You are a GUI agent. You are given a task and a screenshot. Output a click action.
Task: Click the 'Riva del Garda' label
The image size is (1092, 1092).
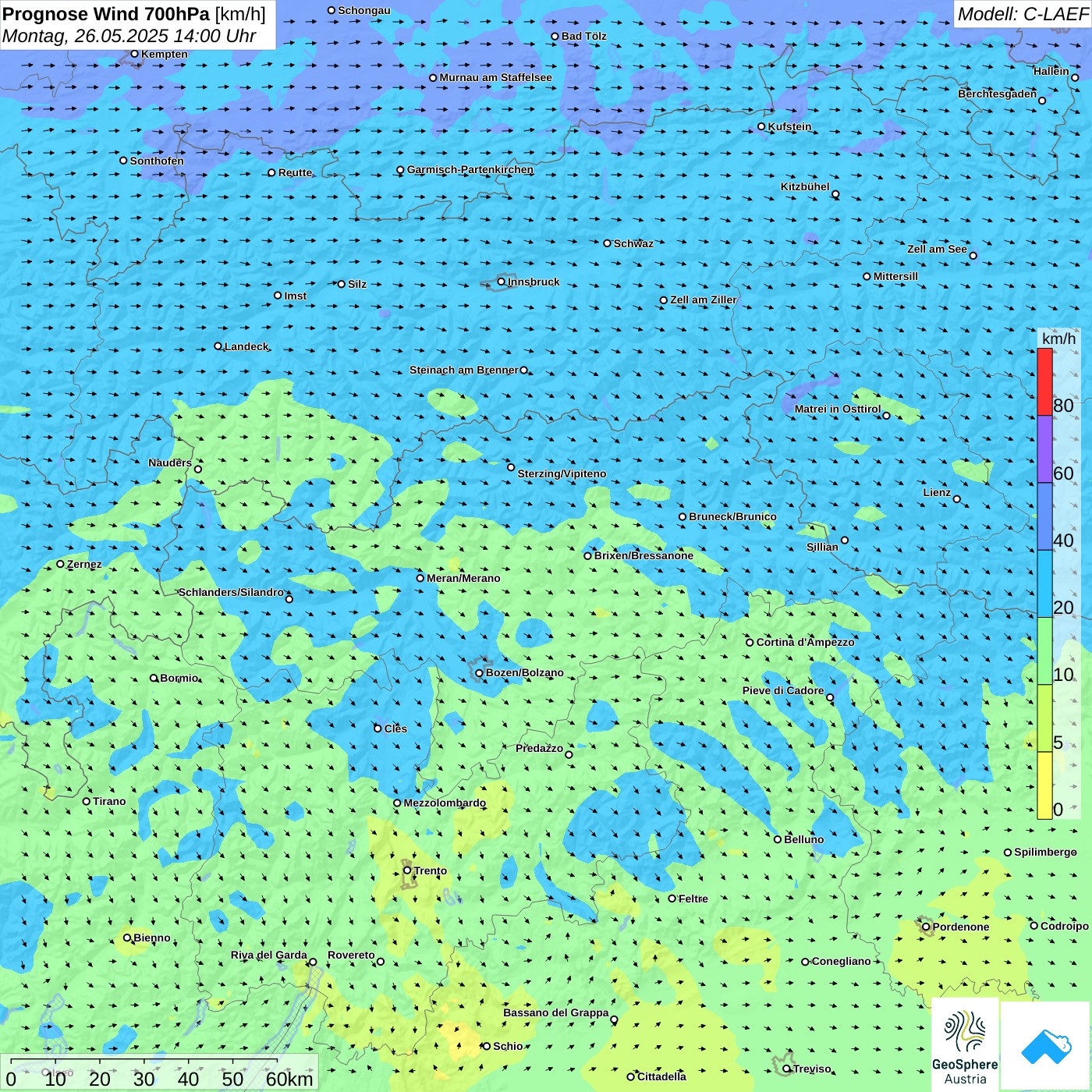[x=269, y=955]
